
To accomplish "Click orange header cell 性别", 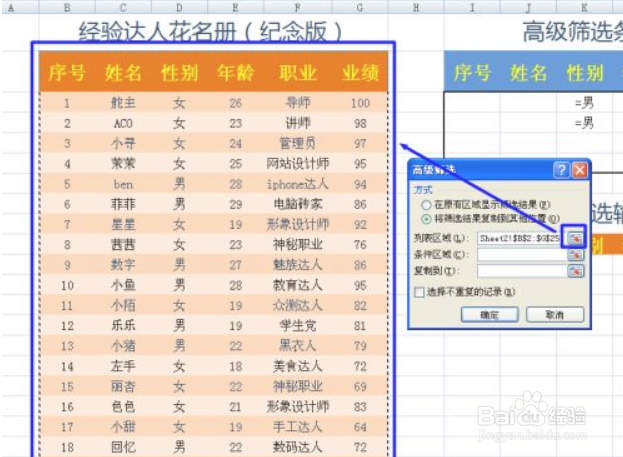I will click(x=179, y=73).
